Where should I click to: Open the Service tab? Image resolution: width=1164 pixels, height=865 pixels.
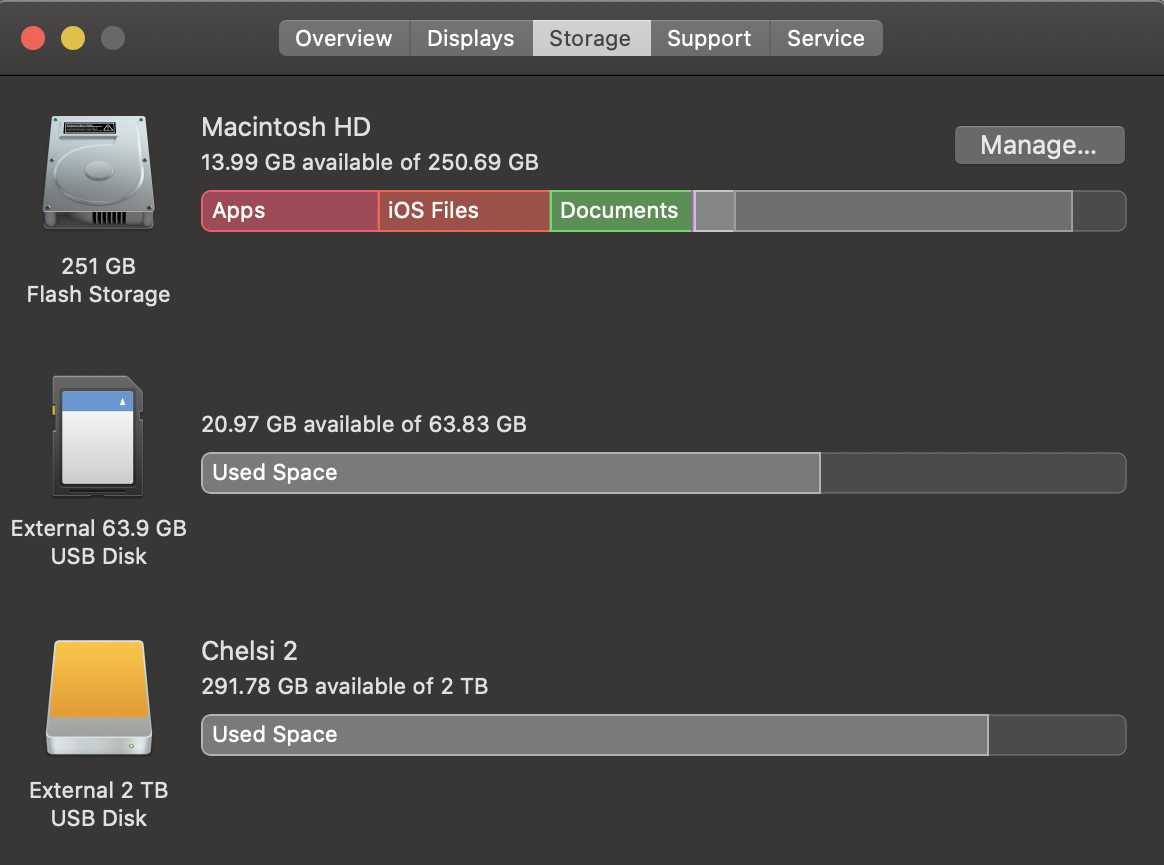tap(825, 38)
